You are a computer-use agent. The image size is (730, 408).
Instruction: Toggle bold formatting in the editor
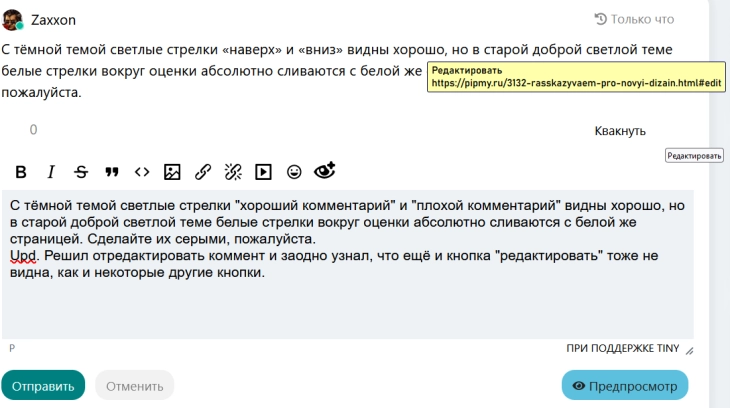pyautogui.click(x=20, y=172)
